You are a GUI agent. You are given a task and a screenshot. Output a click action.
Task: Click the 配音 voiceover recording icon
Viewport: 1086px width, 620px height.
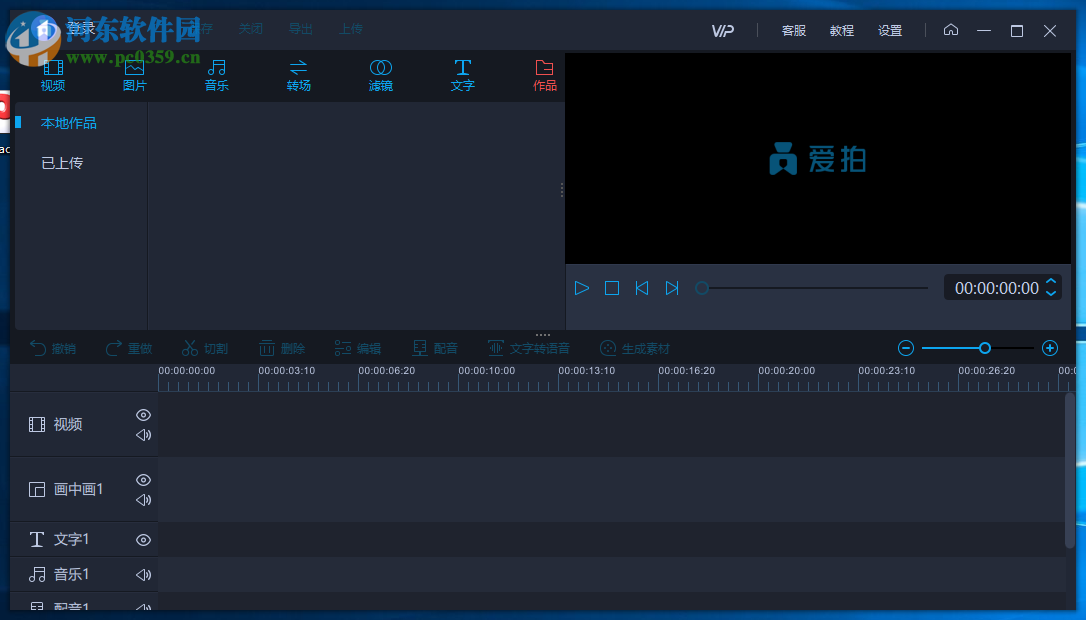point(434,348)
